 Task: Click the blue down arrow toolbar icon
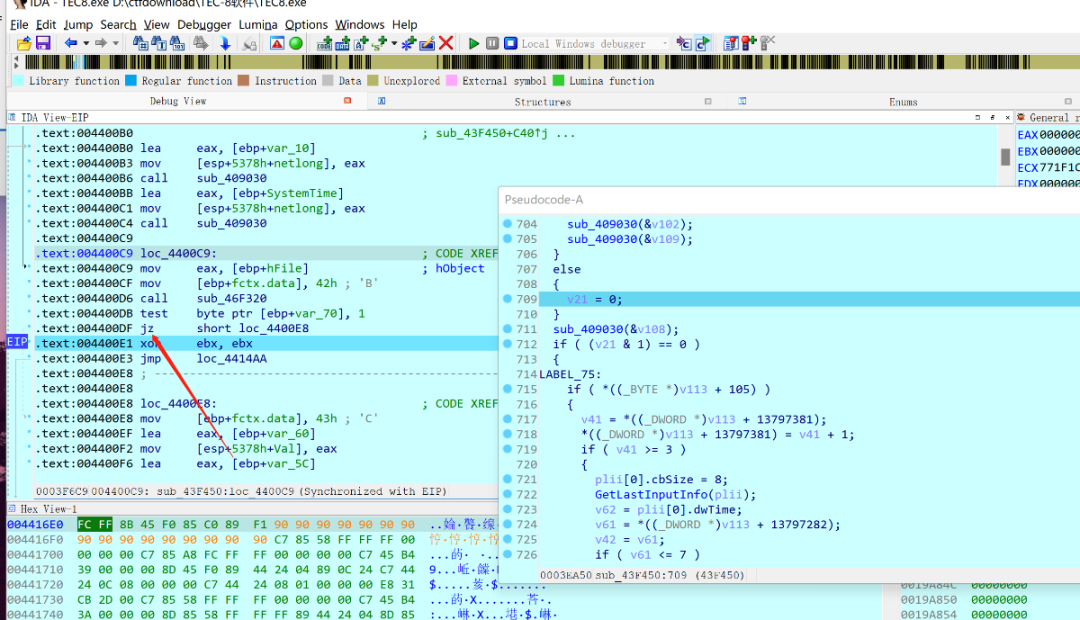[225, 43]
